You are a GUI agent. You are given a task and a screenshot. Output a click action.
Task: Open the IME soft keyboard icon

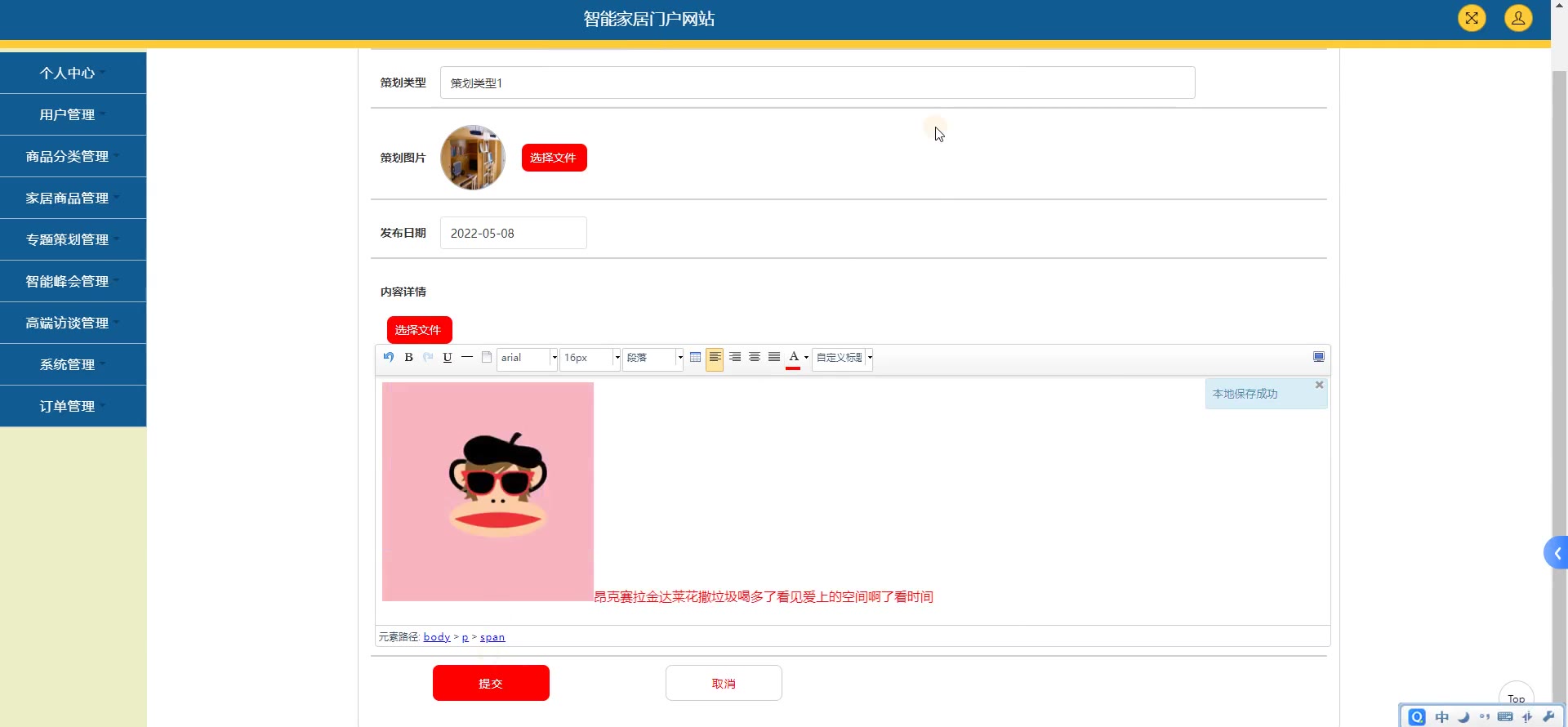pos(1505,716)
